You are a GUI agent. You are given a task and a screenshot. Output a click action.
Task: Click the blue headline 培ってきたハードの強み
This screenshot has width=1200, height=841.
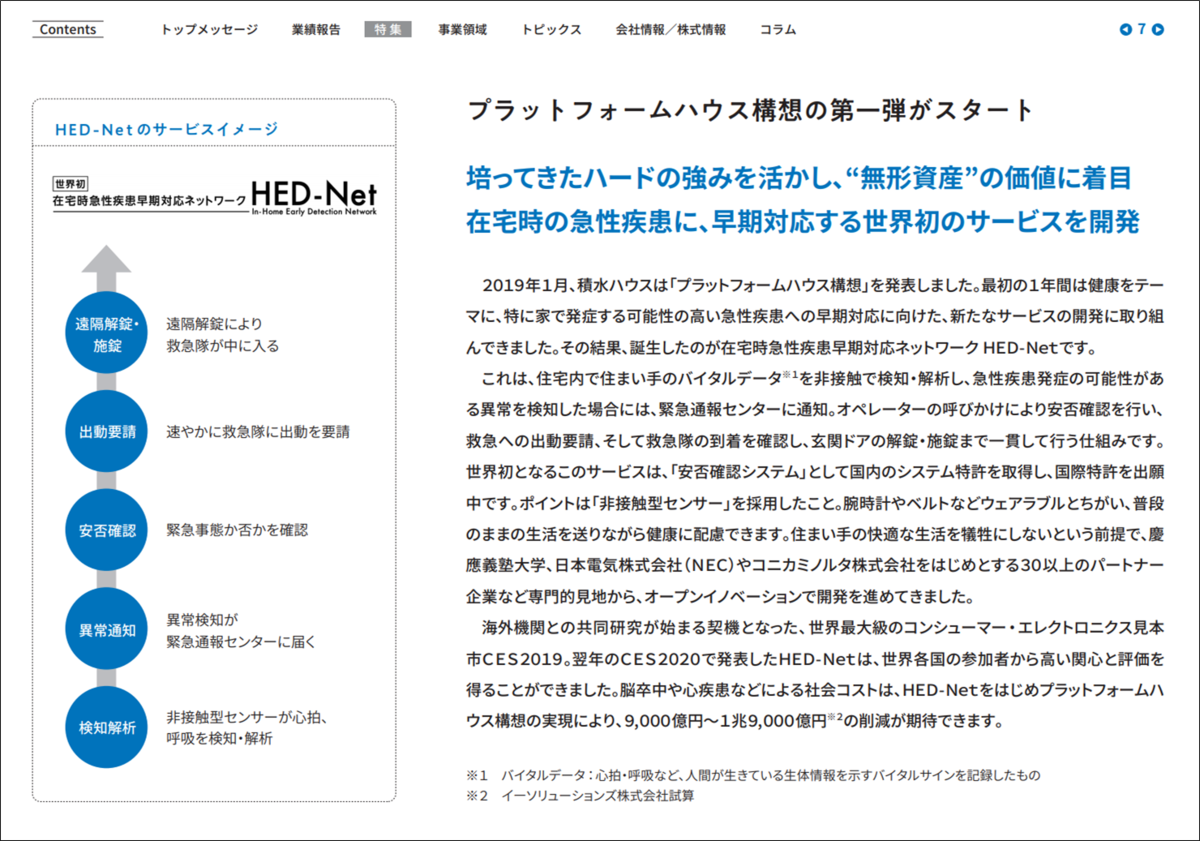coord(800,179)
